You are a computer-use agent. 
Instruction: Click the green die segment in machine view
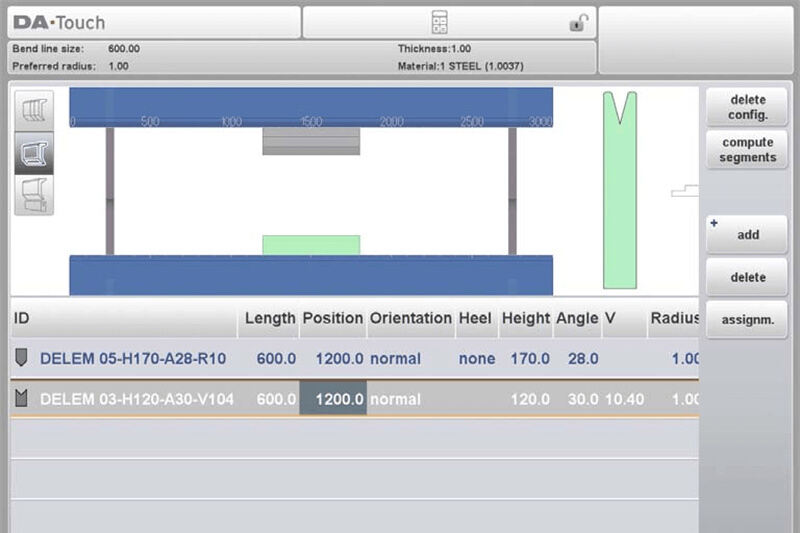[x=311, y=245]
